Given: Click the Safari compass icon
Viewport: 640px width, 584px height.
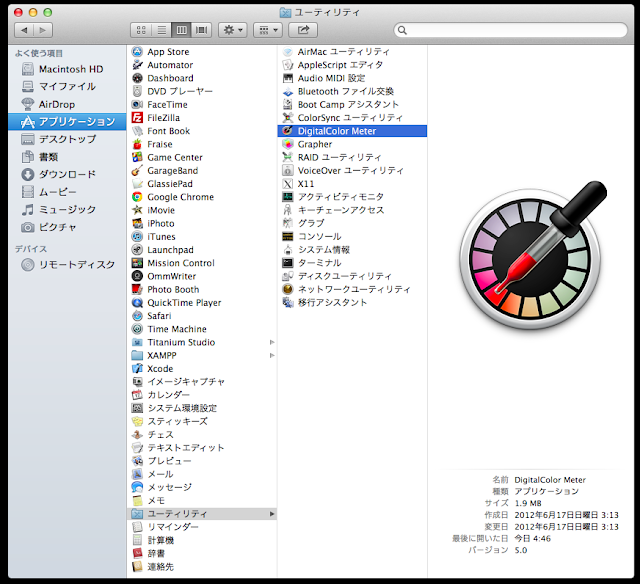Looking at the screenshot, I should [137, 316].
